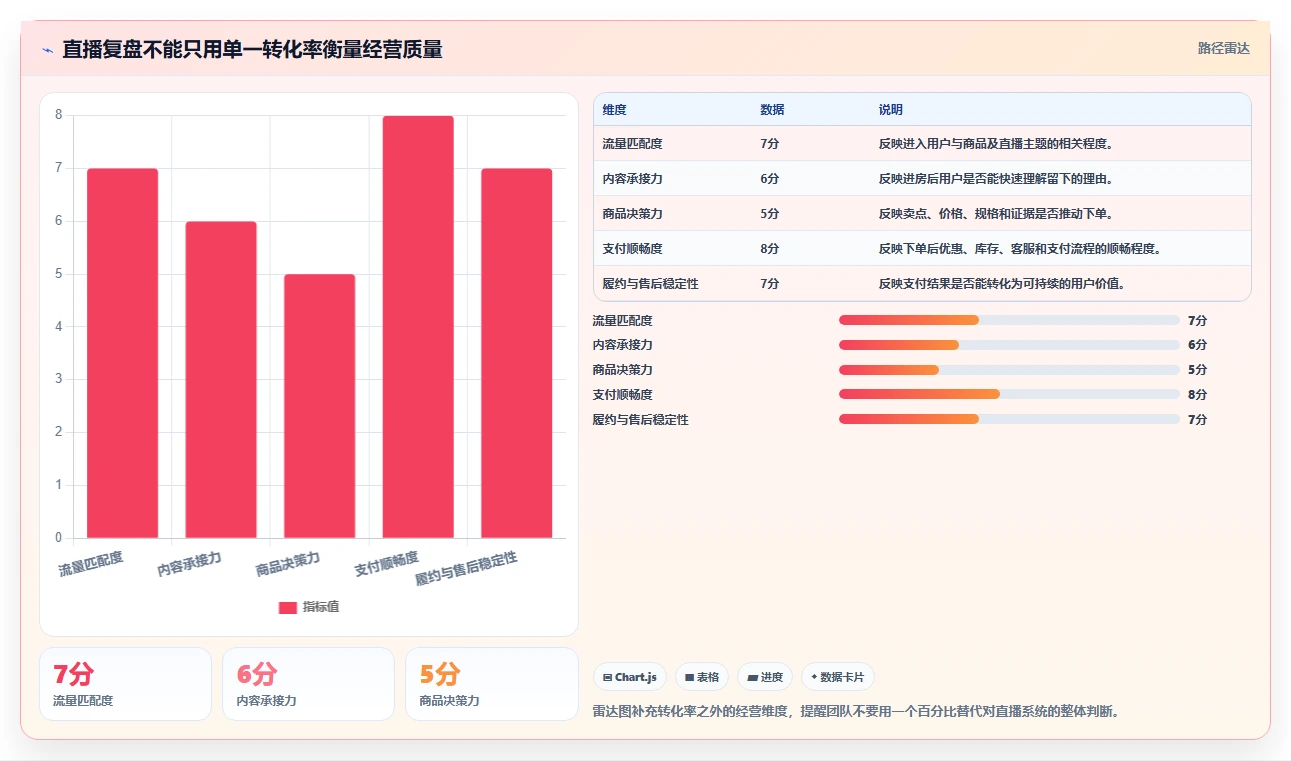Click the 商品决策力 label in the progress list
Screen dimensions: 1291x761
coord(622,370)
